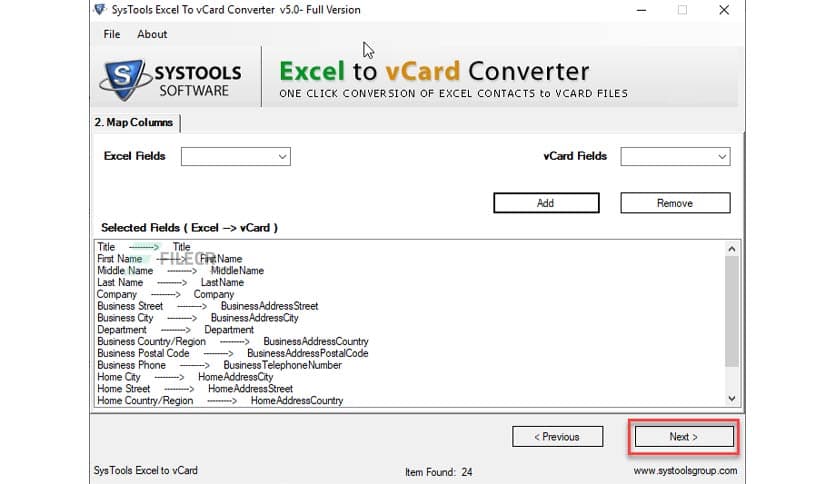
Task: Click the scroll up arrow in Selected Fields list
Action: (x=732, y=249)
